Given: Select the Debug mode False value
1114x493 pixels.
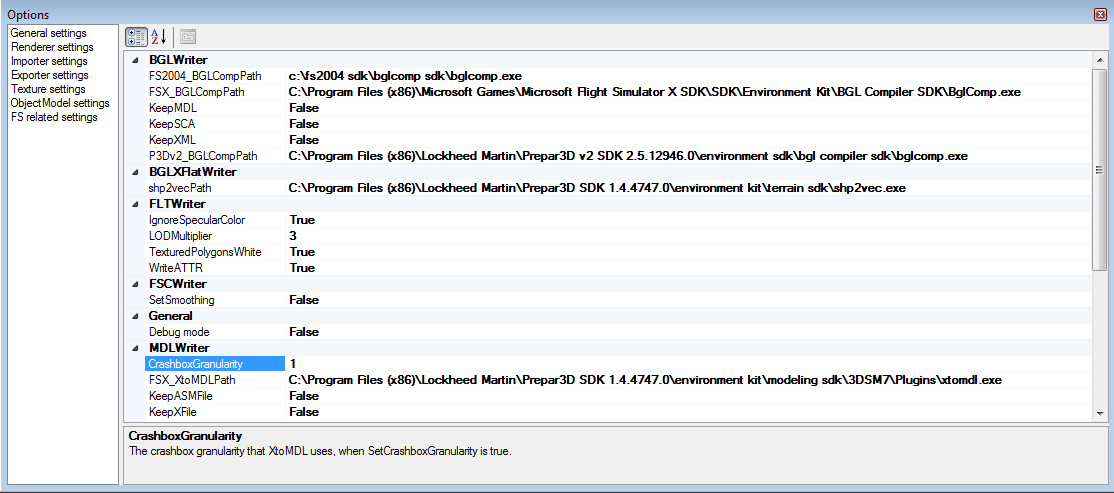Looking at the screenshot, I should click(x=304, y=332).
